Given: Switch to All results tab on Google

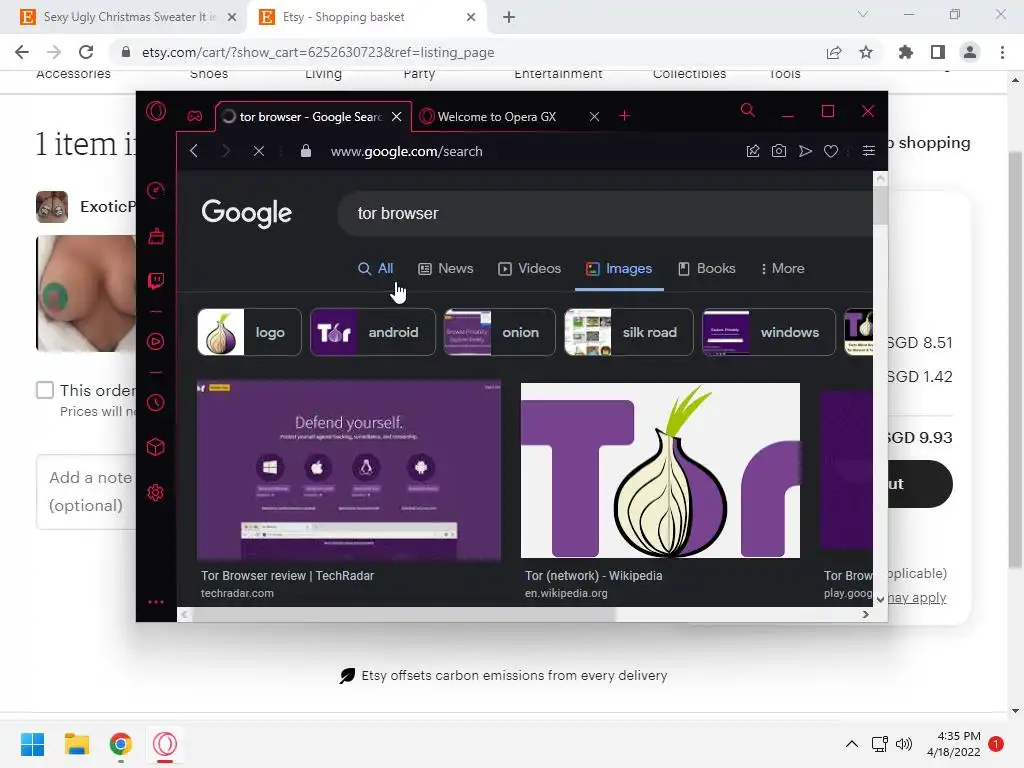Looking at the screenshot, I should (x=376, y=268).
